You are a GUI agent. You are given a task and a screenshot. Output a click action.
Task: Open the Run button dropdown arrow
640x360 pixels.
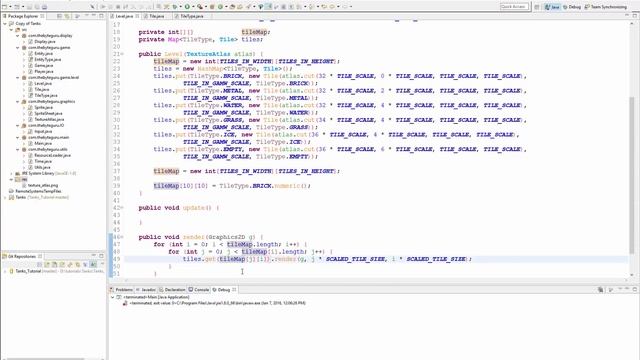[193, 7]
